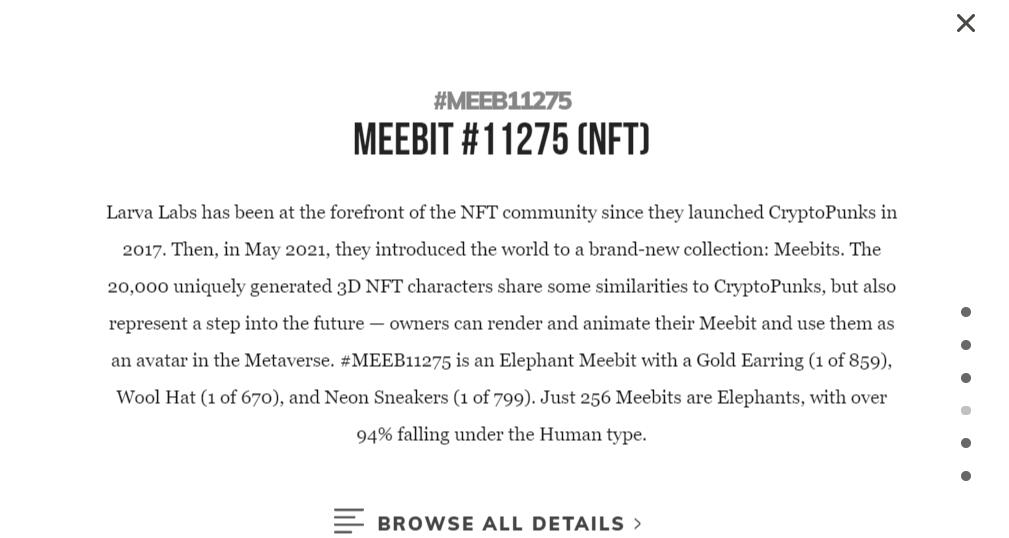Click the #MEEB11275 lot code label

tap(502, 101)
